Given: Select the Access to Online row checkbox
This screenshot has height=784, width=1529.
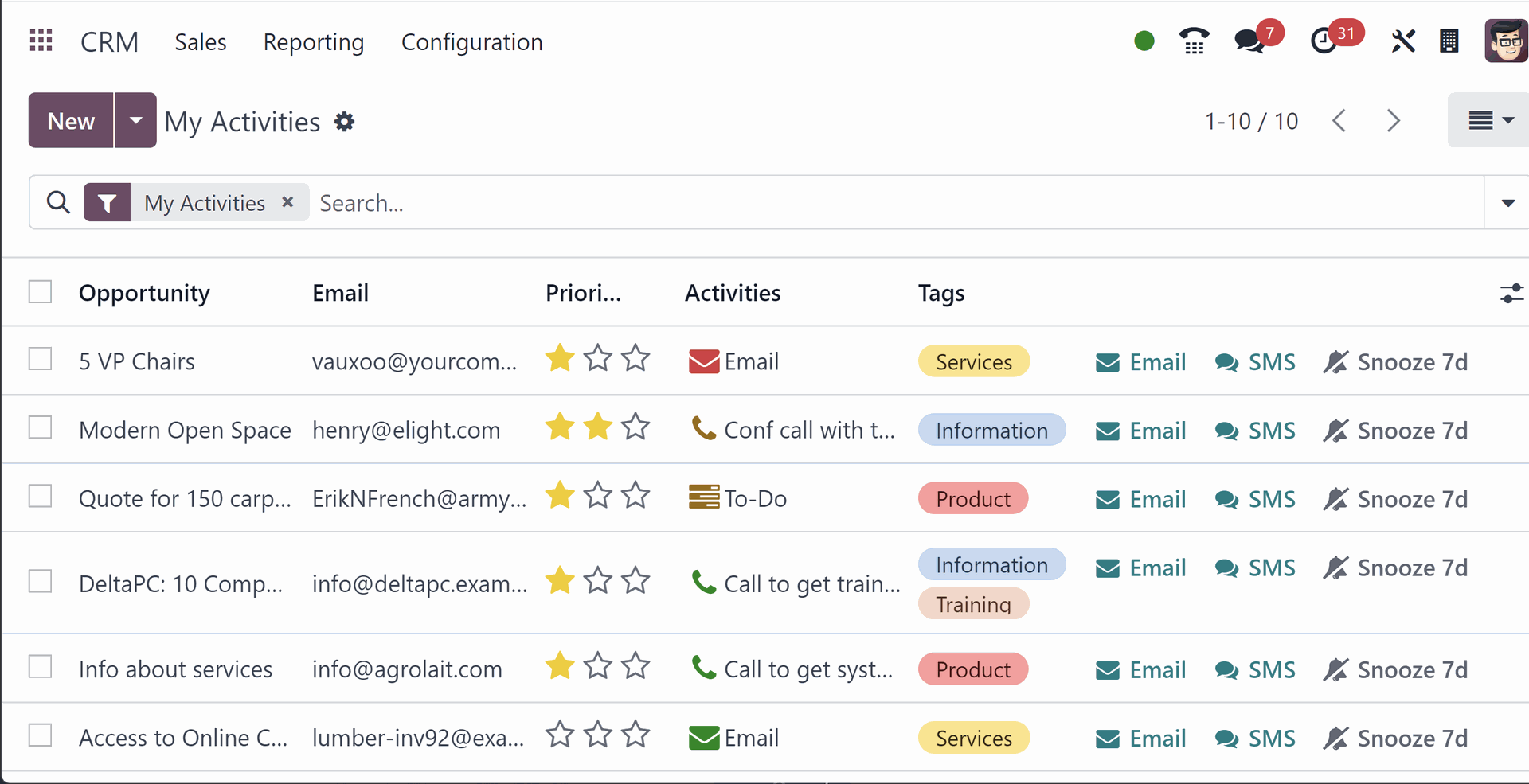Looking at the screenshot, I should pos(40,735).
